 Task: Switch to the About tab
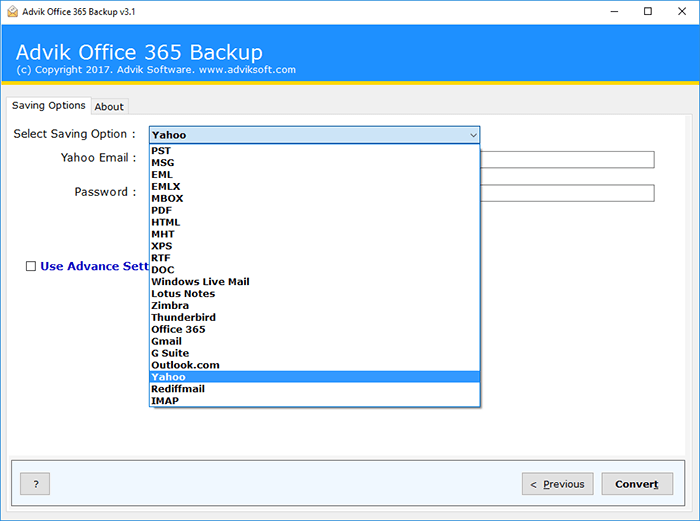[x=109, y=107]
